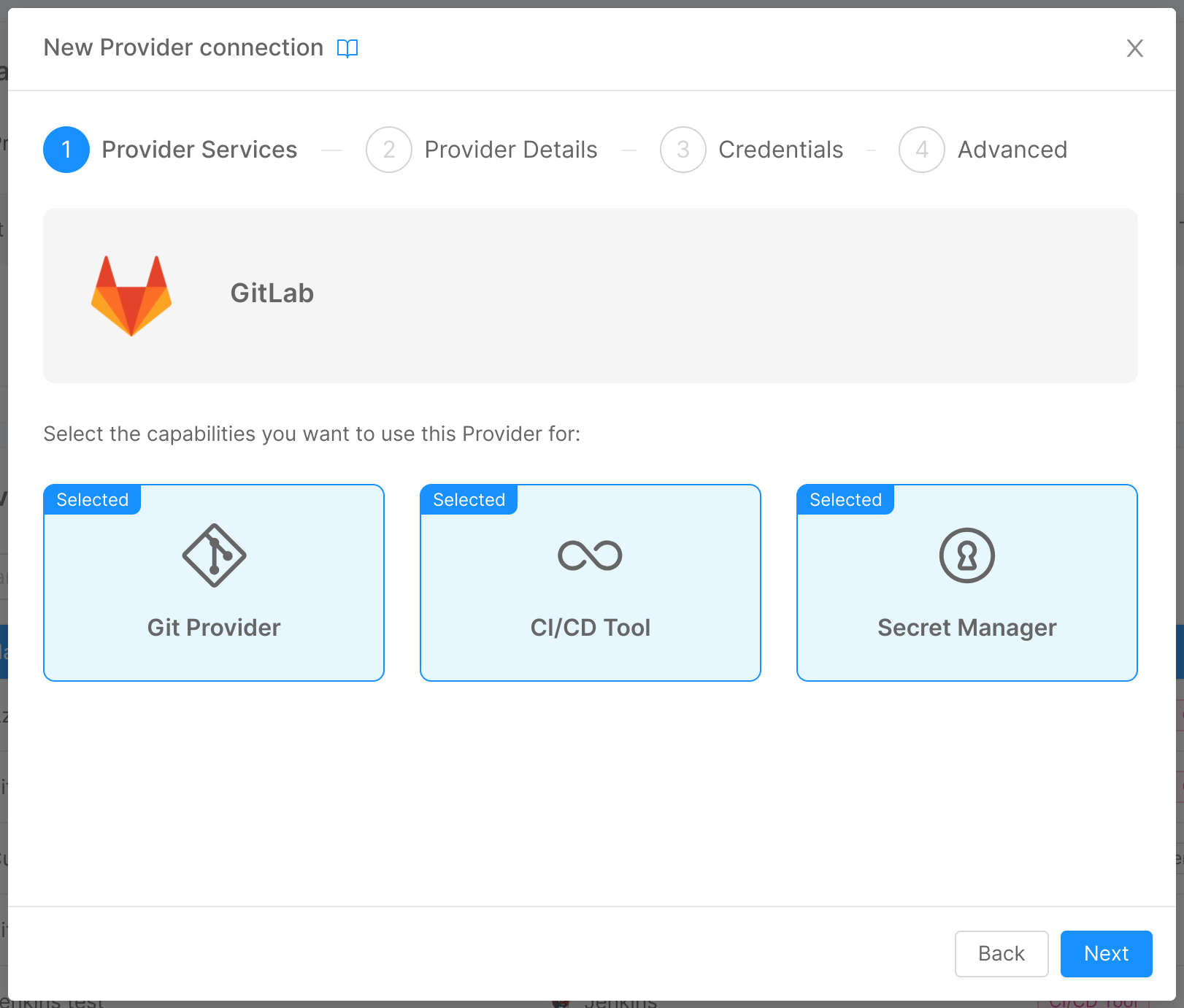This screenshot has width=1184, height=1008.
Task: Click the Selected badge on Git Provider
Action: click(x=92, y=499)
